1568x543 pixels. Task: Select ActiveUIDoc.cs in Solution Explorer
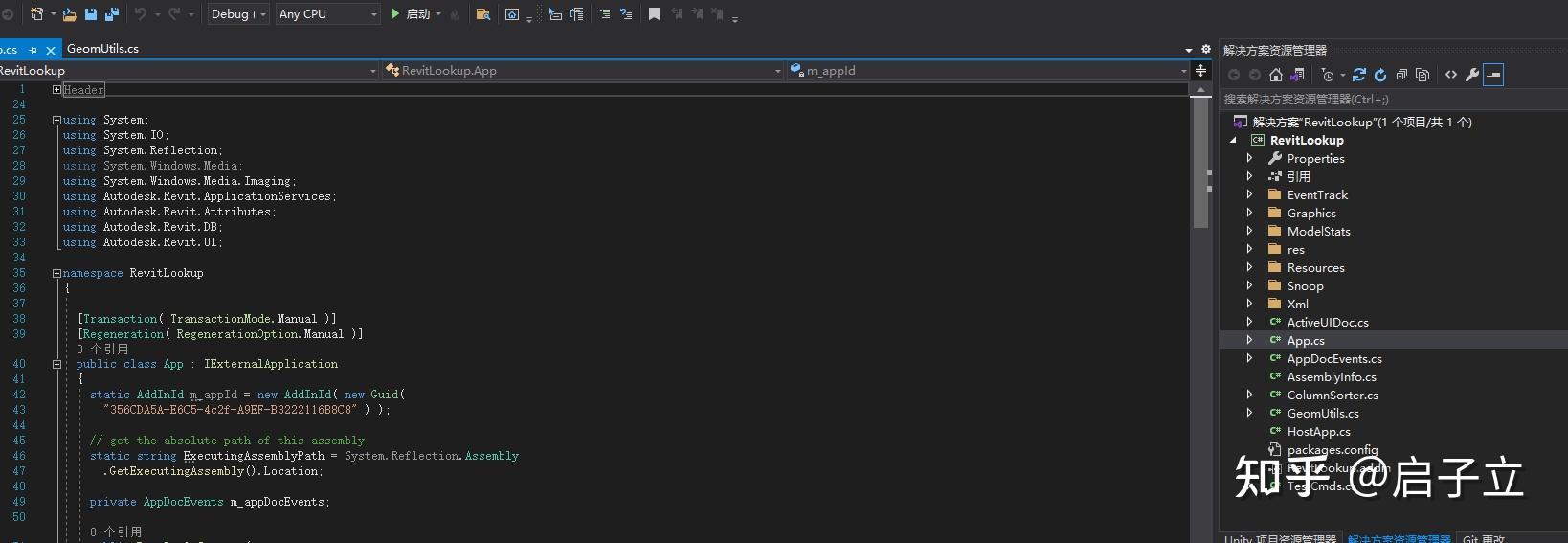tap(1328, 322)
